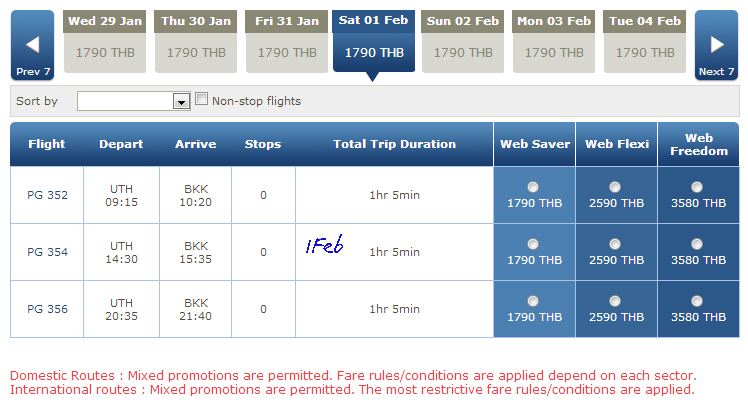Enable the Non-stop flights checkbox
Image resolution: width=748 pixels, height=410 pixels.
pos(202,99)
